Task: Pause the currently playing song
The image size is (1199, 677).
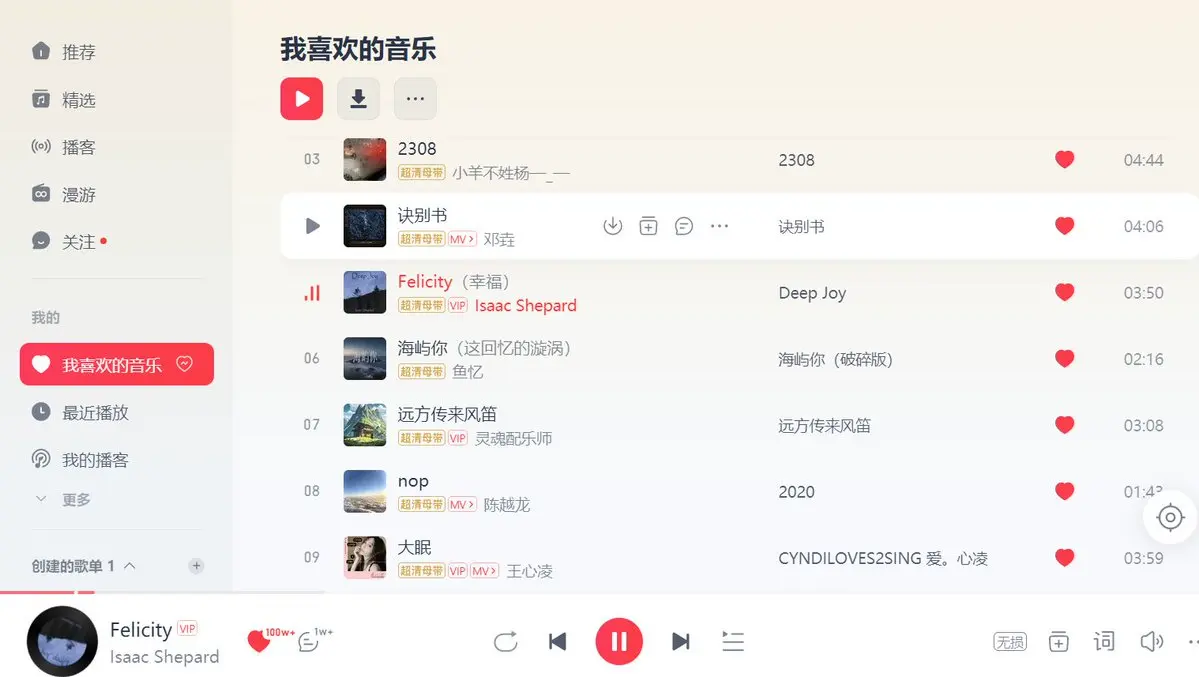Action: pyautogui.click(x=619, y=641)
